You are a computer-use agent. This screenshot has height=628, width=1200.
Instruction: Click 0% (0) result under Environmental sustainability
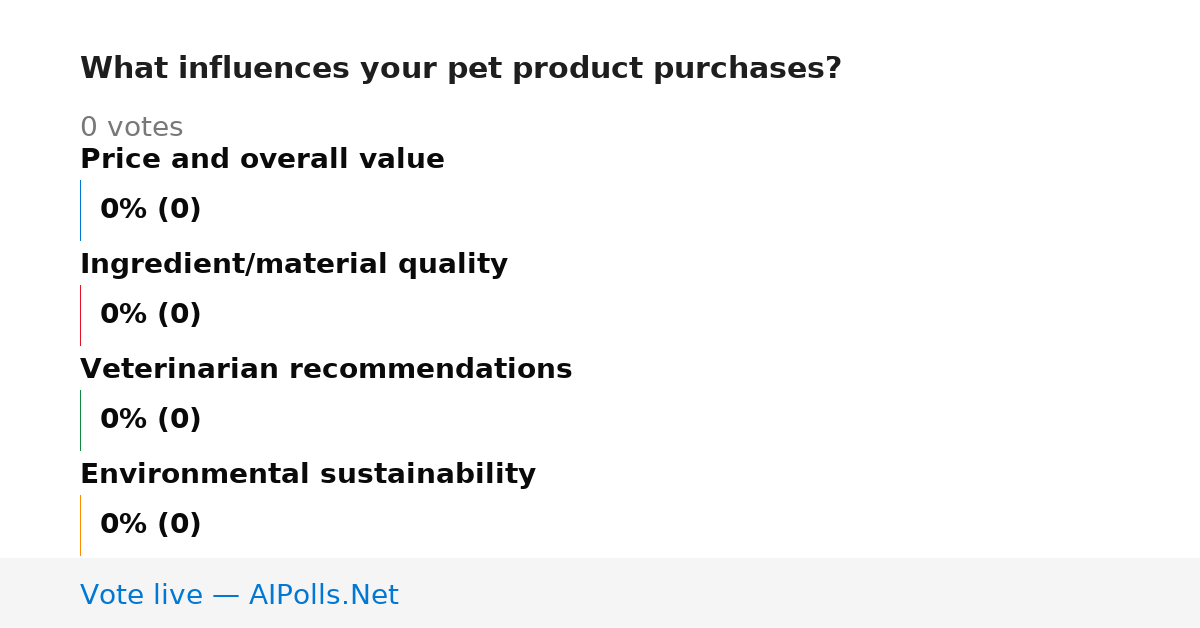(150, 525)
